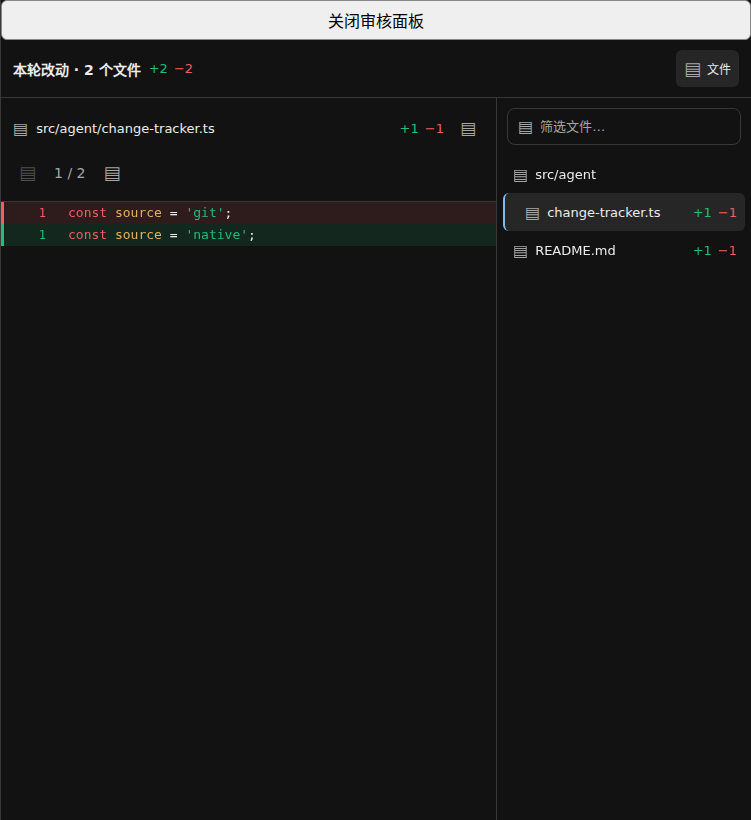Focus the 筛选文件 filter input
Viewport: 751px width, 820px height.
pos(623,127)
